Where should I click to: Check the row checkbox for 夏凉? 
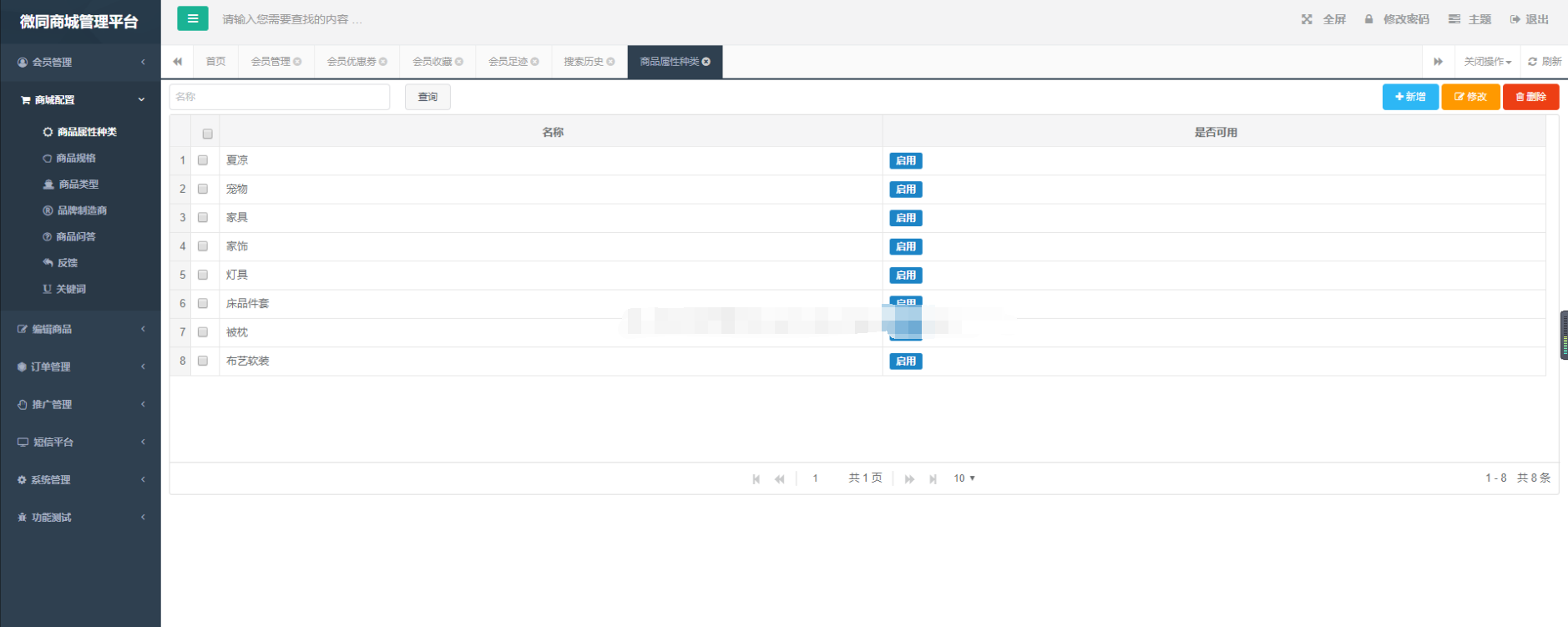pos(203,160)
